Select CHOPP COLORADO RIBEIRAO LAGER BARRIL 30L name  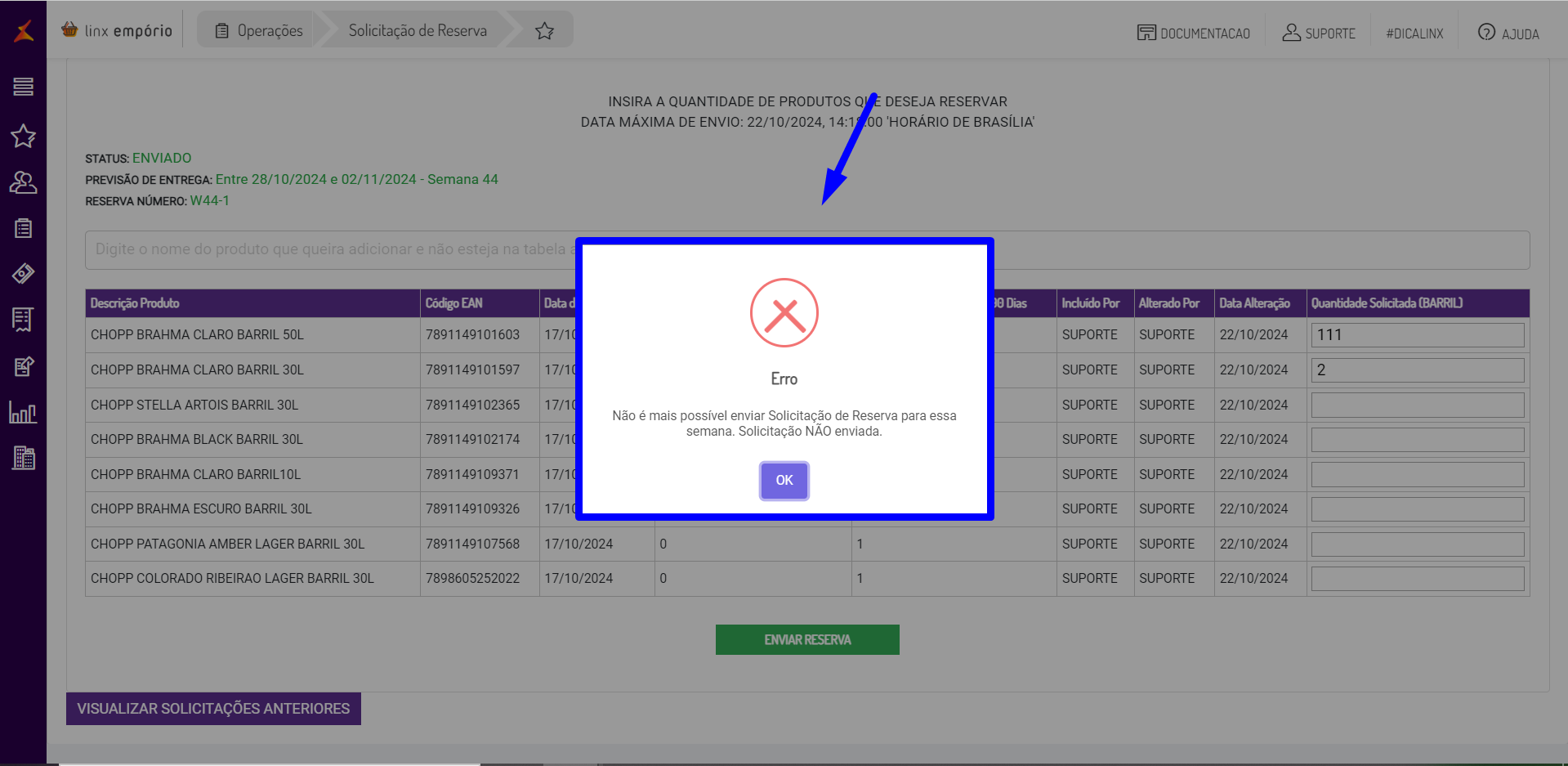[232, 579]
